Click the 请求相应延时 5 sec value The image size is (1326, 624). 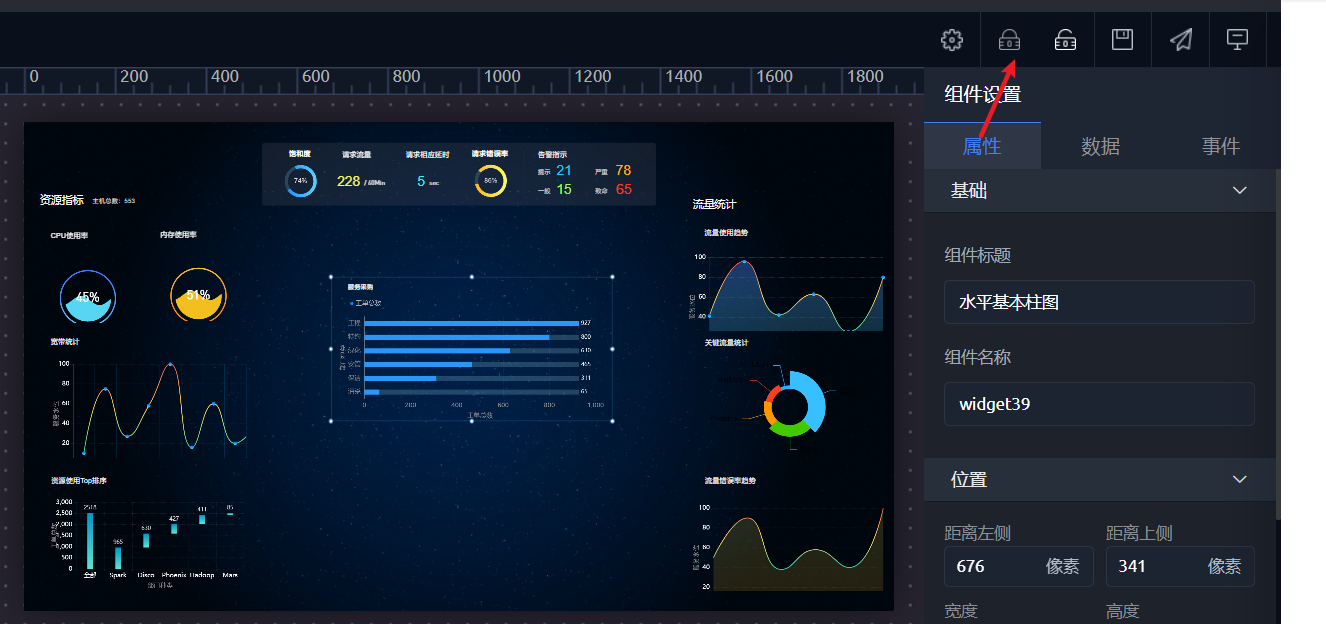(428, 181)
